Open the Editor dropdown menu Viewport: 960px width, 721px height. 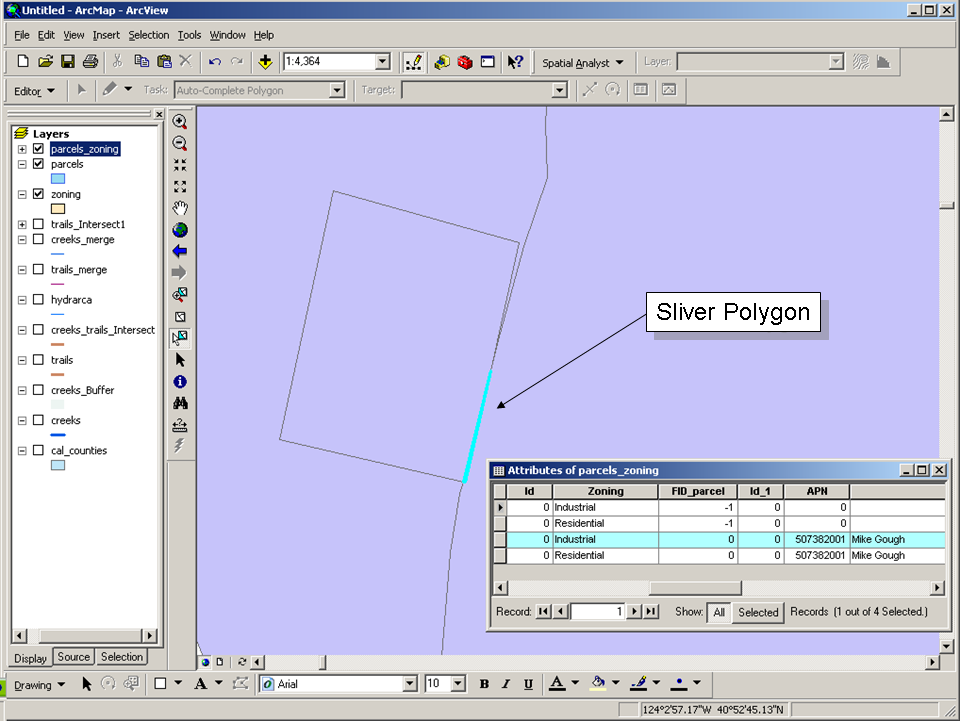pos(35,91)
